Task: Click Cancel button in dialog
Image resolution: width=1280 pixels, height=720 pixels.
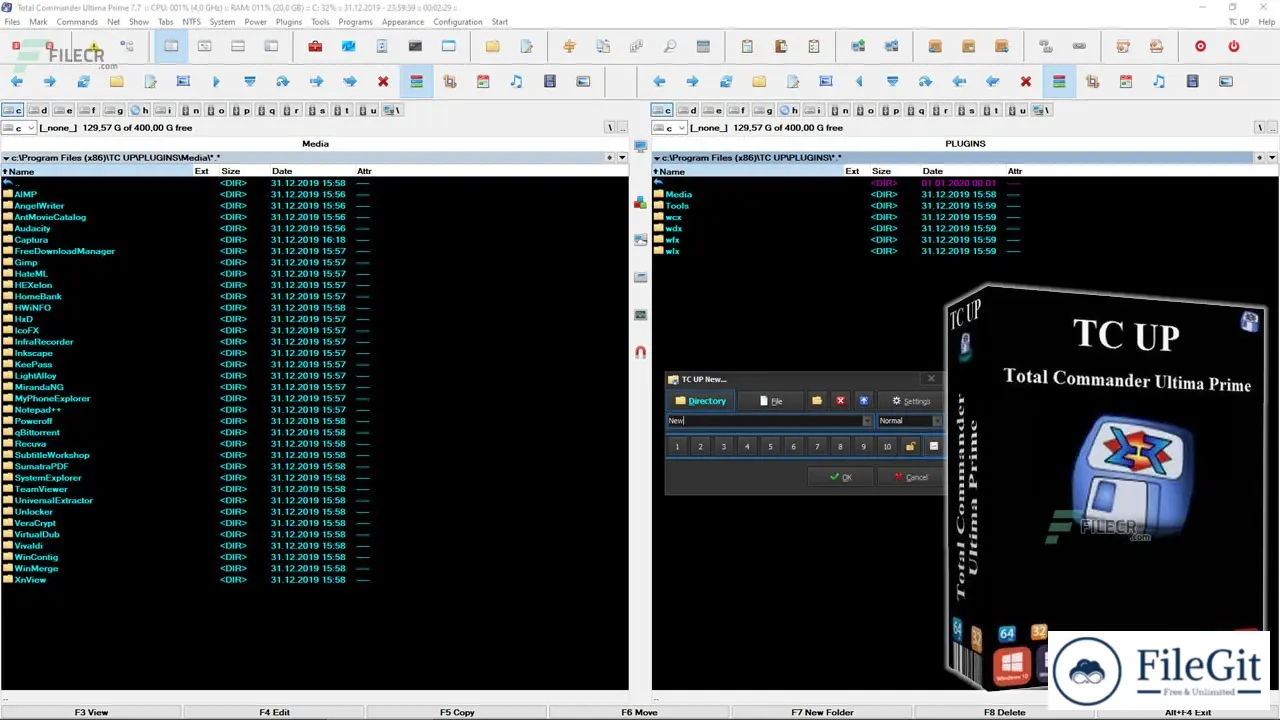Action: (x=909, y=477)
